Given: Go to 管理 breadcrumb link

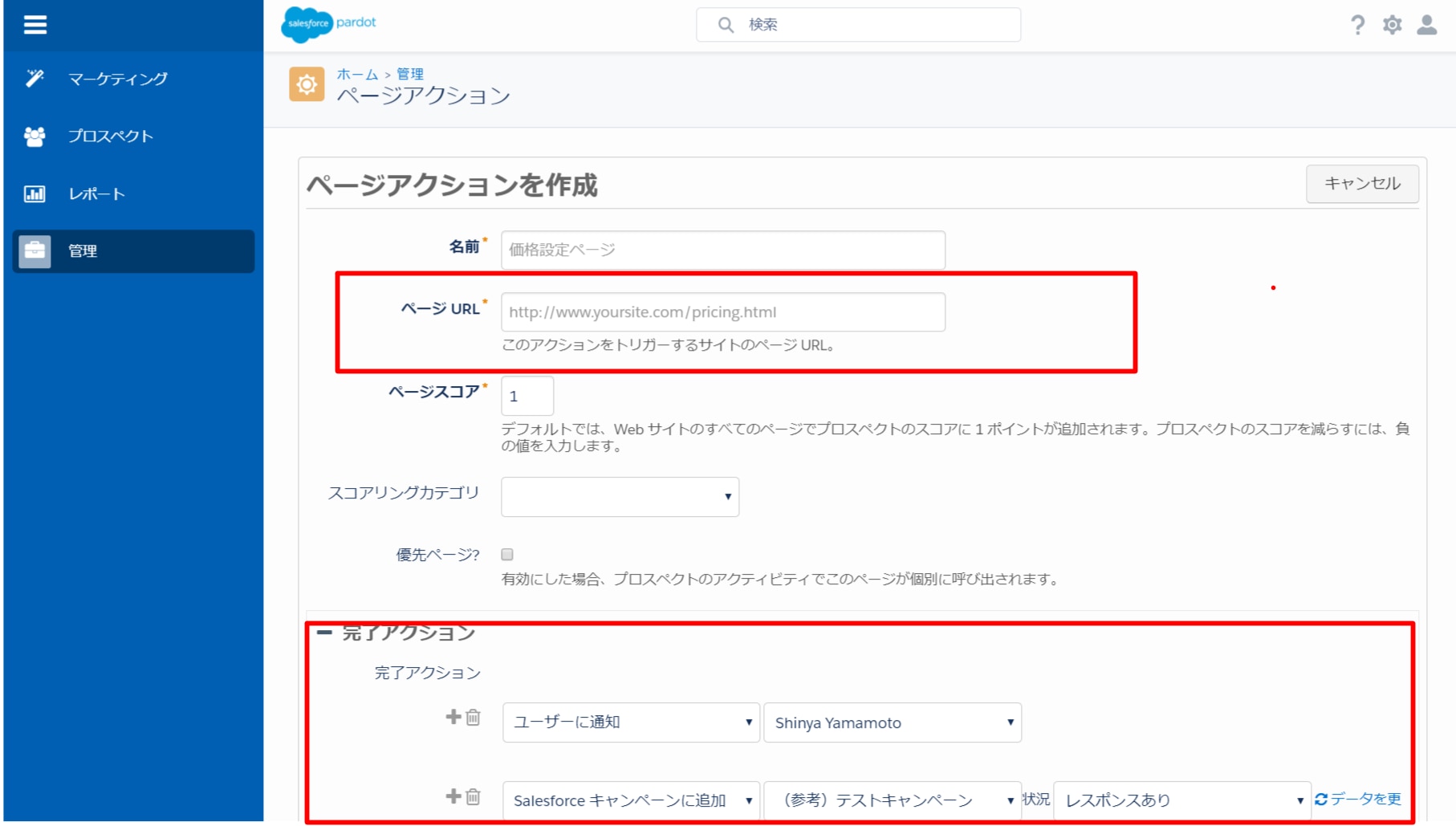Looking at the screenshot, I should coord(410,74).
